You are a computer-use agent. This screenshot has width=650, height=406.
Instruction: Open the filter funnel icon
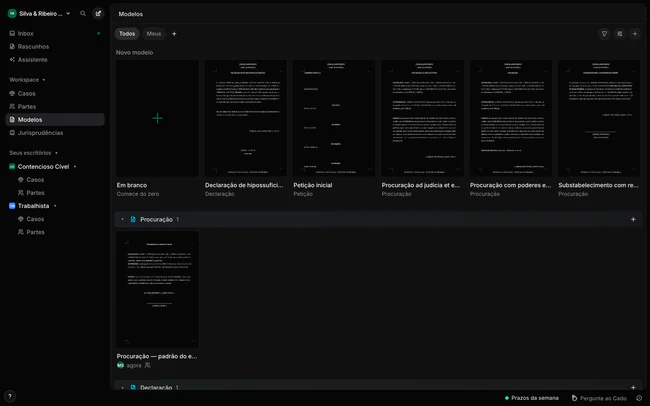604,34
